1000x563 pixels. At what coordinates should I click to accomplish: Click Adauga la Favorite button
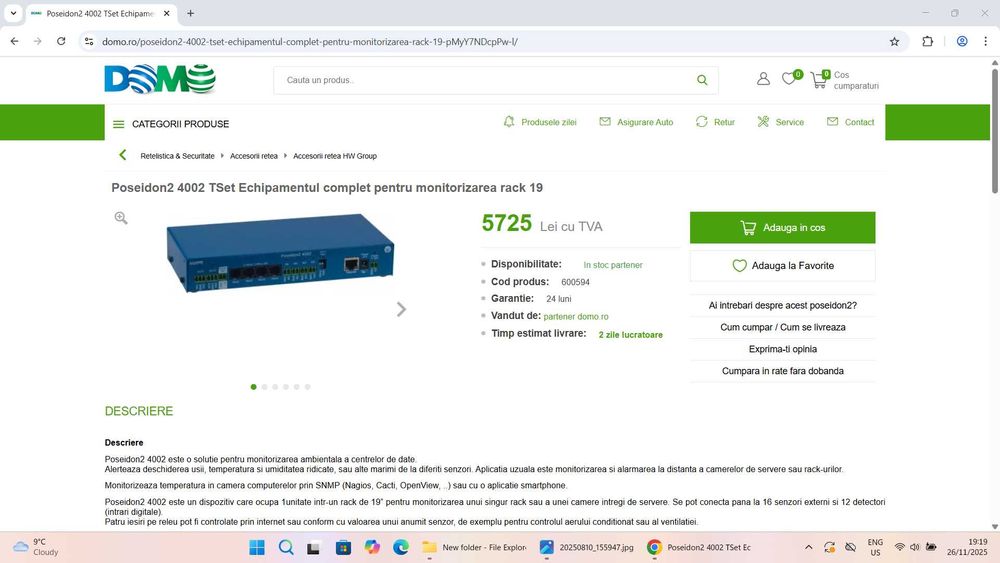coord(783,266)
